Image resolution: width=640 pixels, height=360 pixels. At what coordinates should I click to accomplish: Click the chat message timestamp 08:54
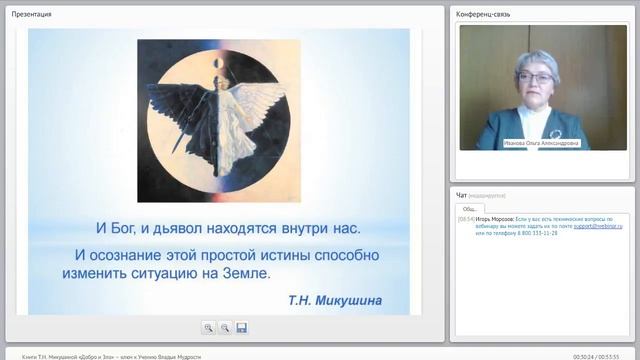click(467, 219)
